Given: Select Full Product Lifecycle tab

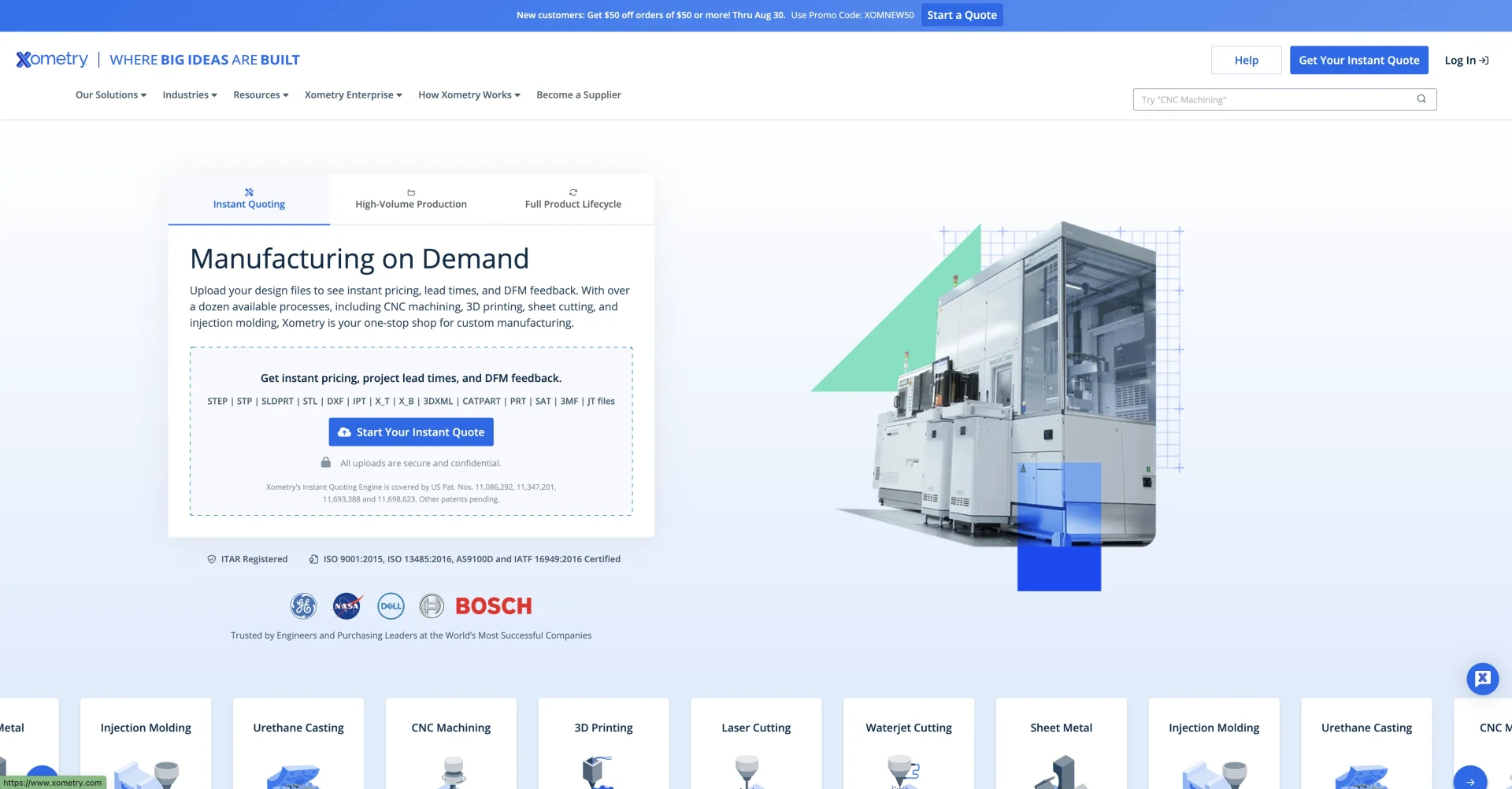Looking at the screenshot, I should 573,199.
